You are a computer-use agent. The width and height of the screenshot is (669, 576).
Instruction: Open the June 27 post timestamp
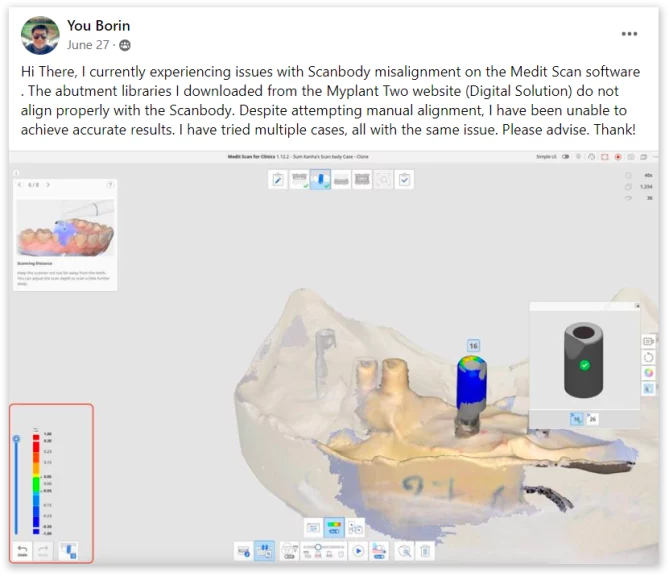click(x=88, y=45)
